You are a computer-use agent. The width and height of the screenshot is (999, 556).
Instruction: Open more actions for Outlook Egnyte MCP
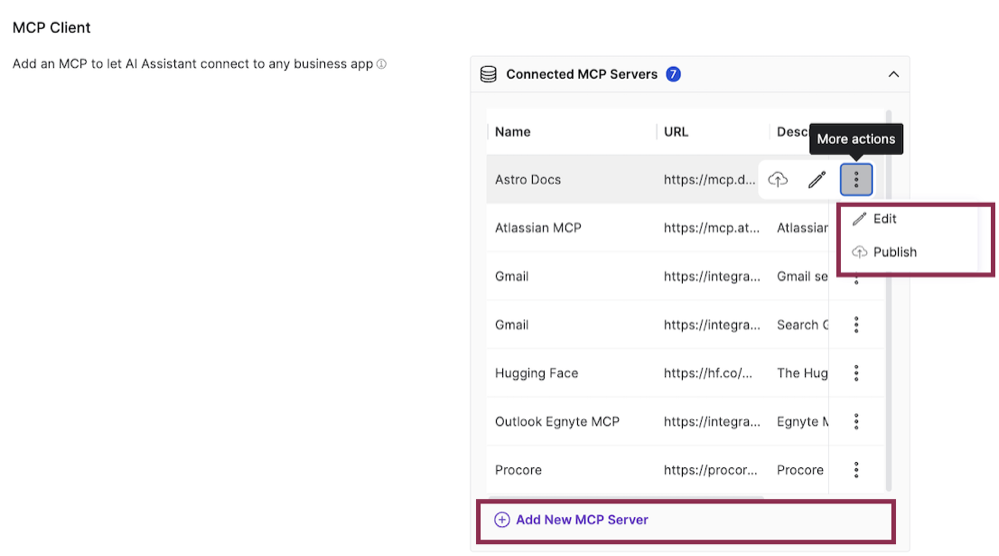pos(856,422)
